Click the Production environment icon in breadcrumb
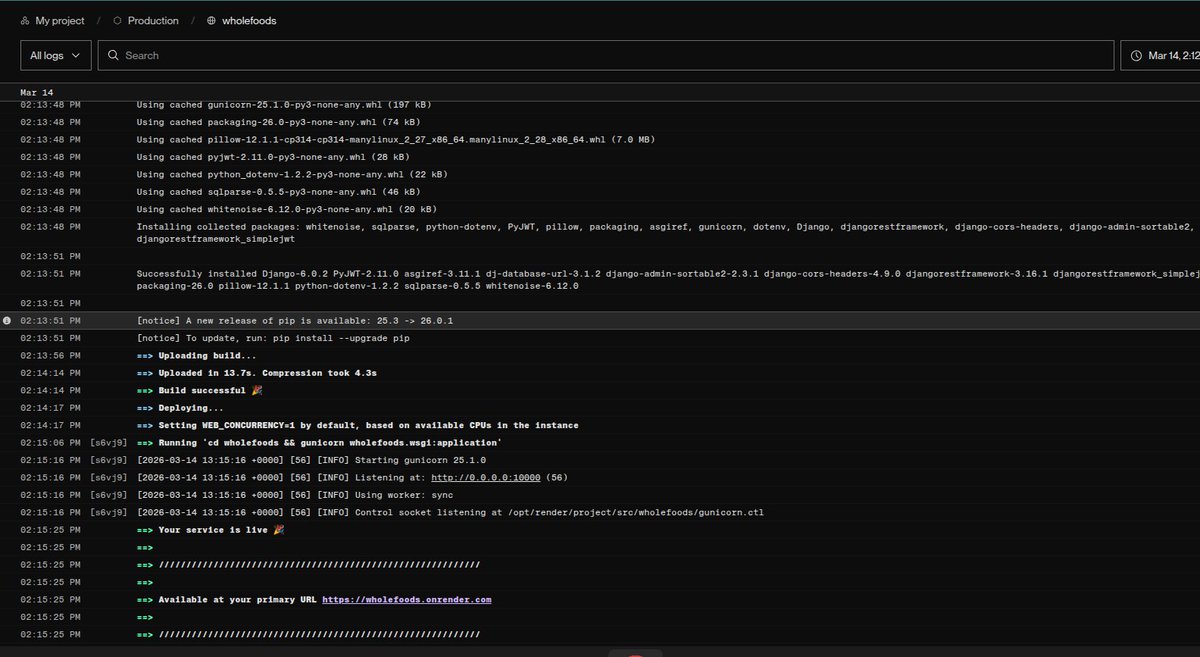Viewport: 1200px width, 657px height. tap(117, 20)
